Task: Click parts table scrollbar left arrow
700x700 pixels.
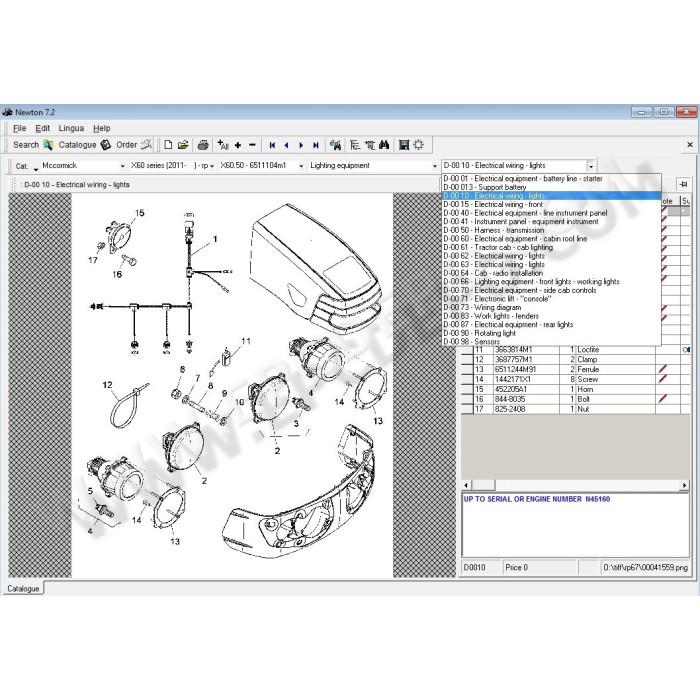Action: click(466, 485)
